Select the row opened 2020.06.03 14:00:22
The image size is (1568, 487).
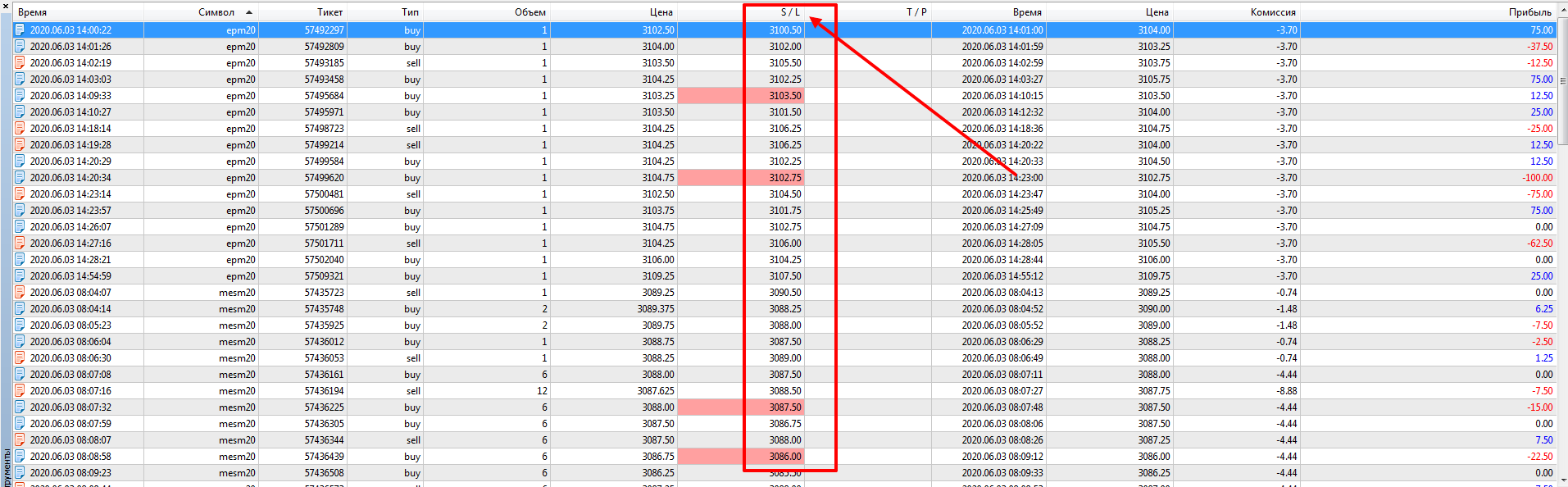coord(784,30)
